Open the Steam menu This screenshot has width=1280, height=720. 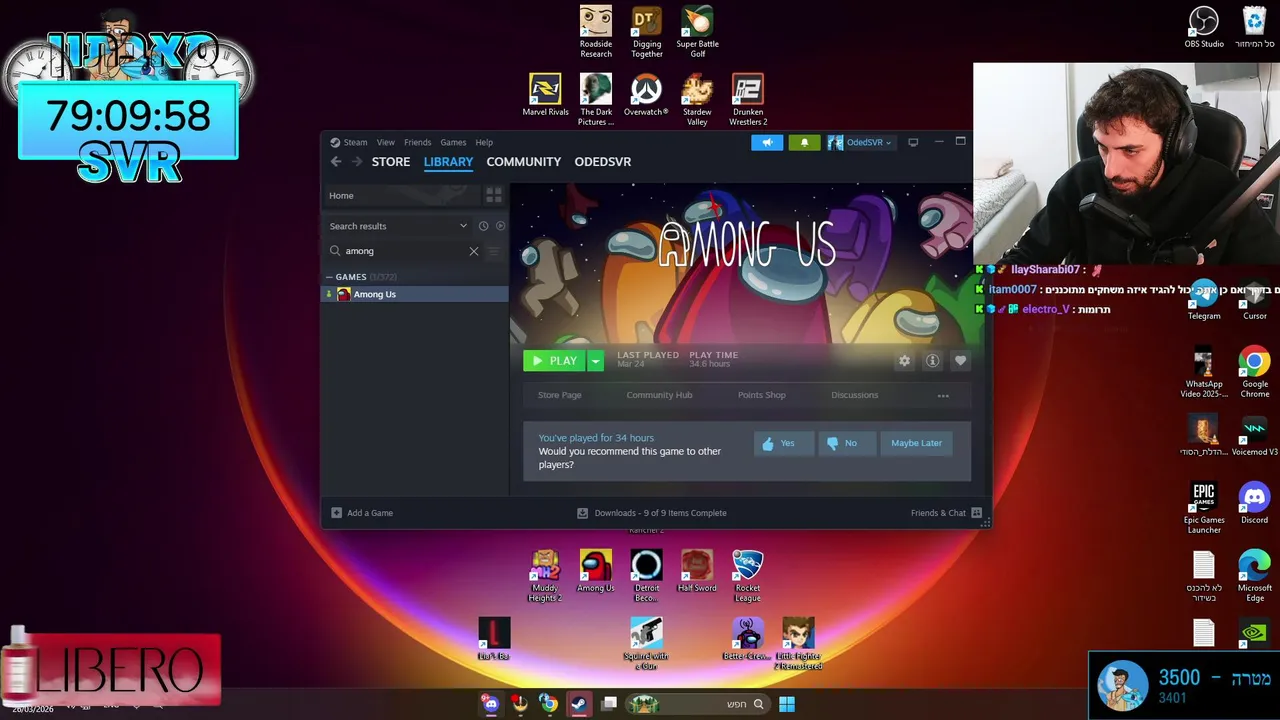pos(349,142)
